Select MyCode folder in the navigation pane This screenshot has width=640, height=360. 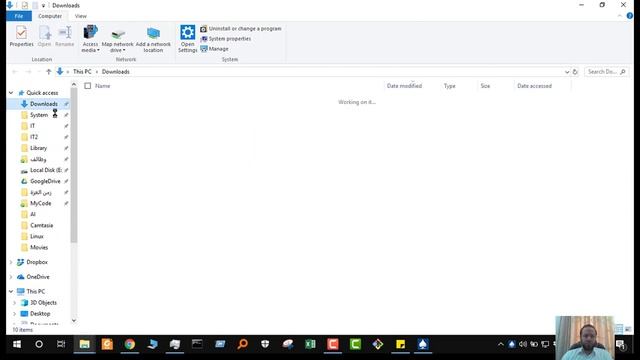[x=40, y=203]
